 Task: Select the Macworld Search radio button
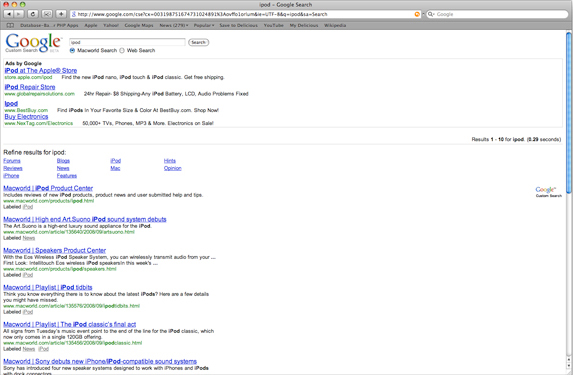pos(72,50)
